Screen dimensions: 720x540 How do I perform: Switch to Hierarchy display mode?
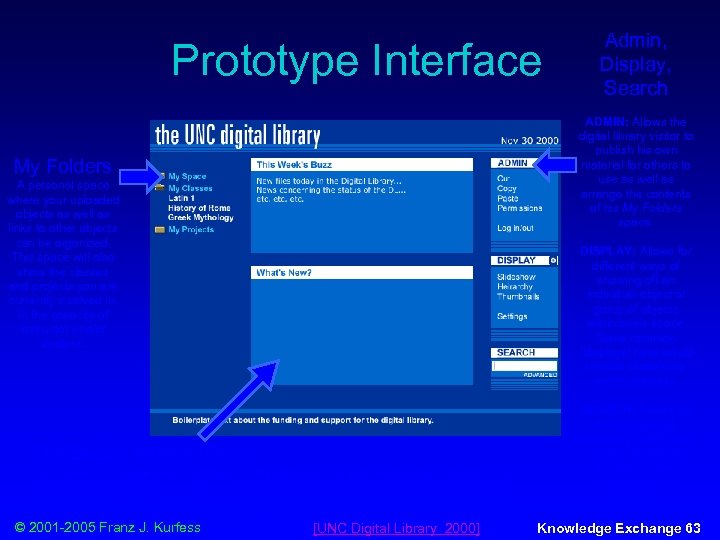click(515, 287)
